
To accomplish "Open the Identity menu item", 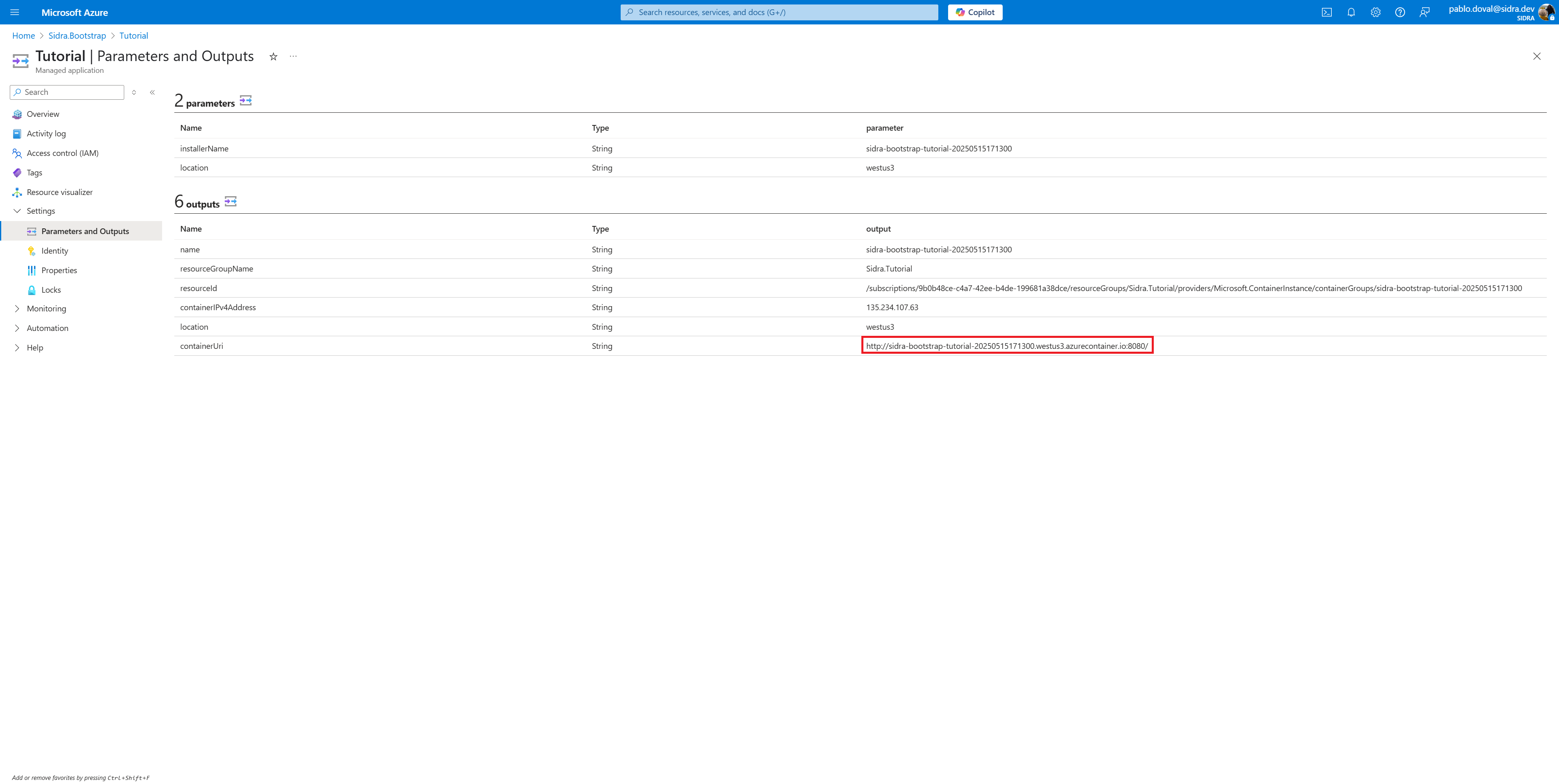I will click(55, 251).
